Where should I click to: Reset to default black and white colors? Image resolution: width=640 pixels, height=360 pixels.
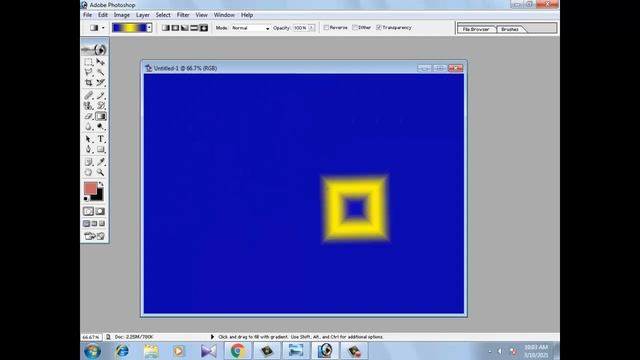(86, 198)
